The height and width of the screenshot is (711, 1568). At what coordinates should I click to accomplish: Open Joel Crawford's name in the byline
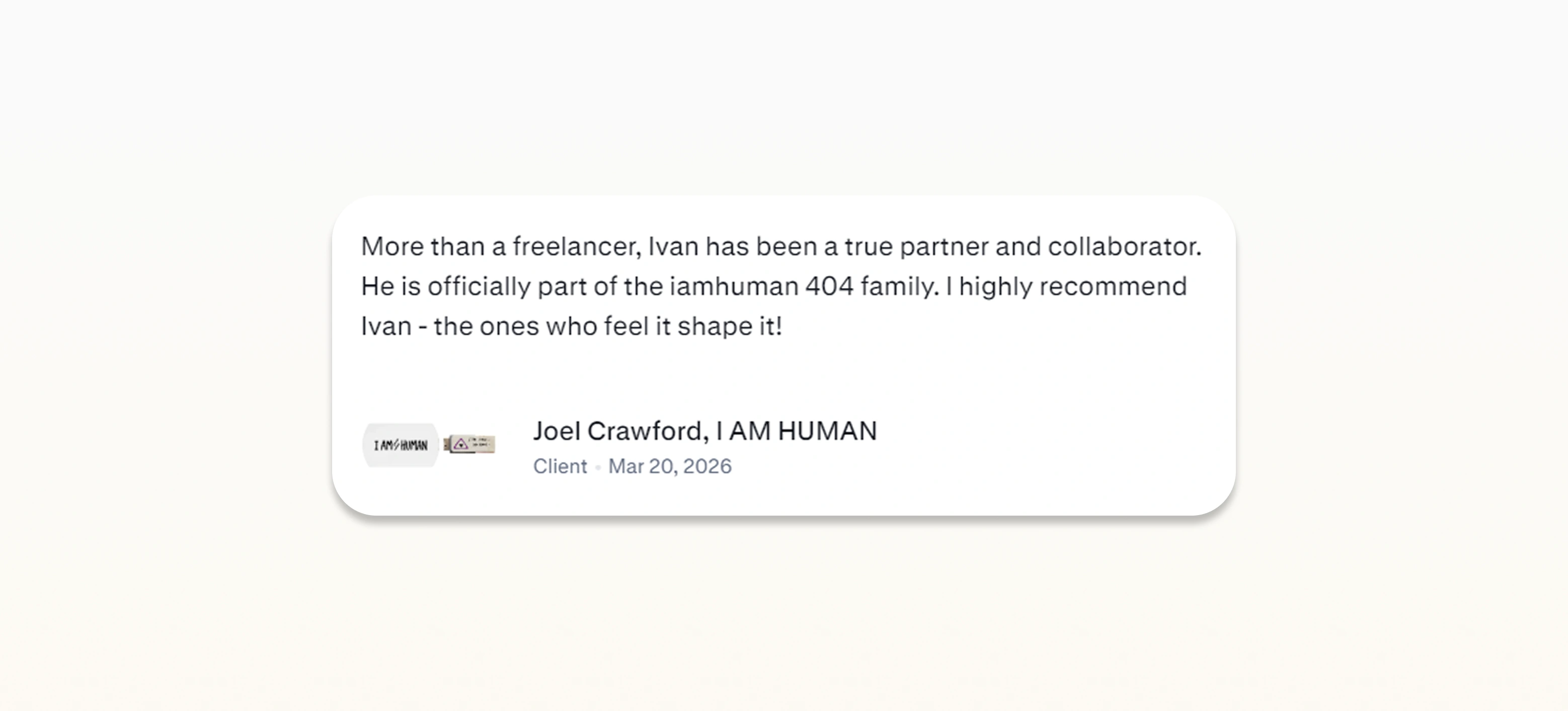617,431
